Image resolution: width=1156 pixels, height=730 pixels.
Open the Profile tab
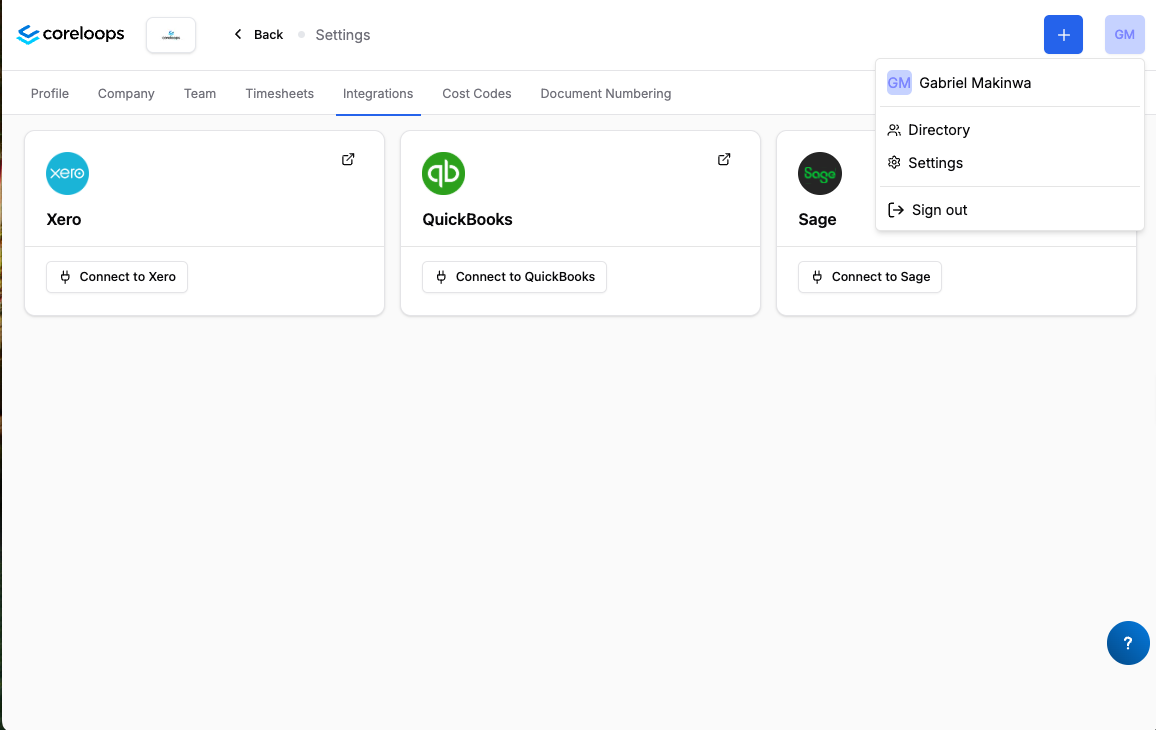point(49,94)
